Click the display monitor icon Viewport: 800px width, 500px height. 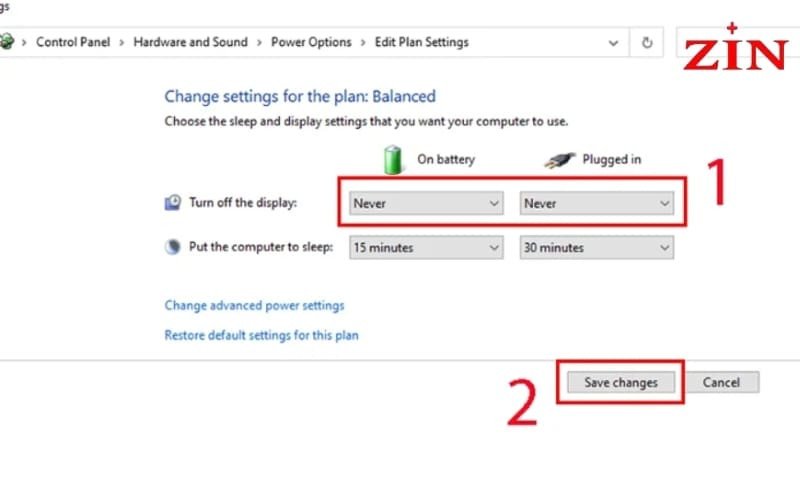point(173,203)
